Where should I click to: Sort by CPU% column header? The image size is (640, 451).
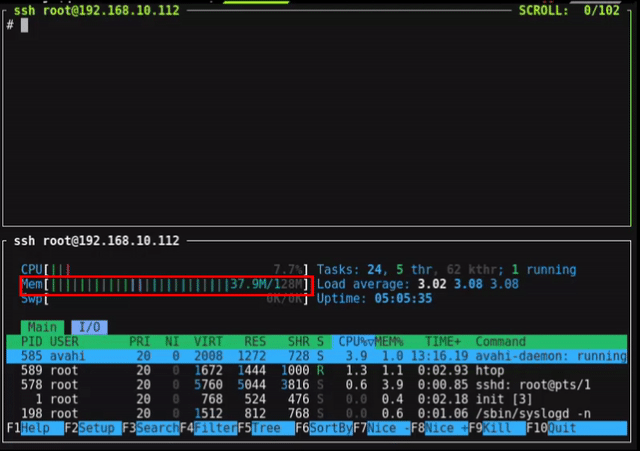352,342
